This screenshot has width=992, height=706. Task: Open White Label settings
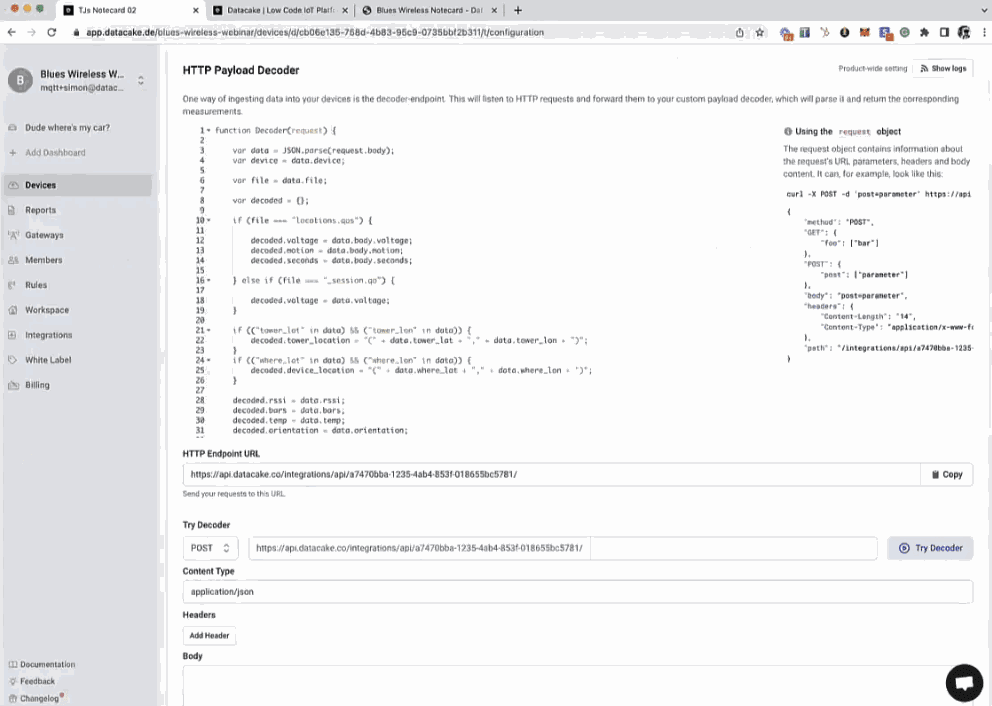(48, 360)
